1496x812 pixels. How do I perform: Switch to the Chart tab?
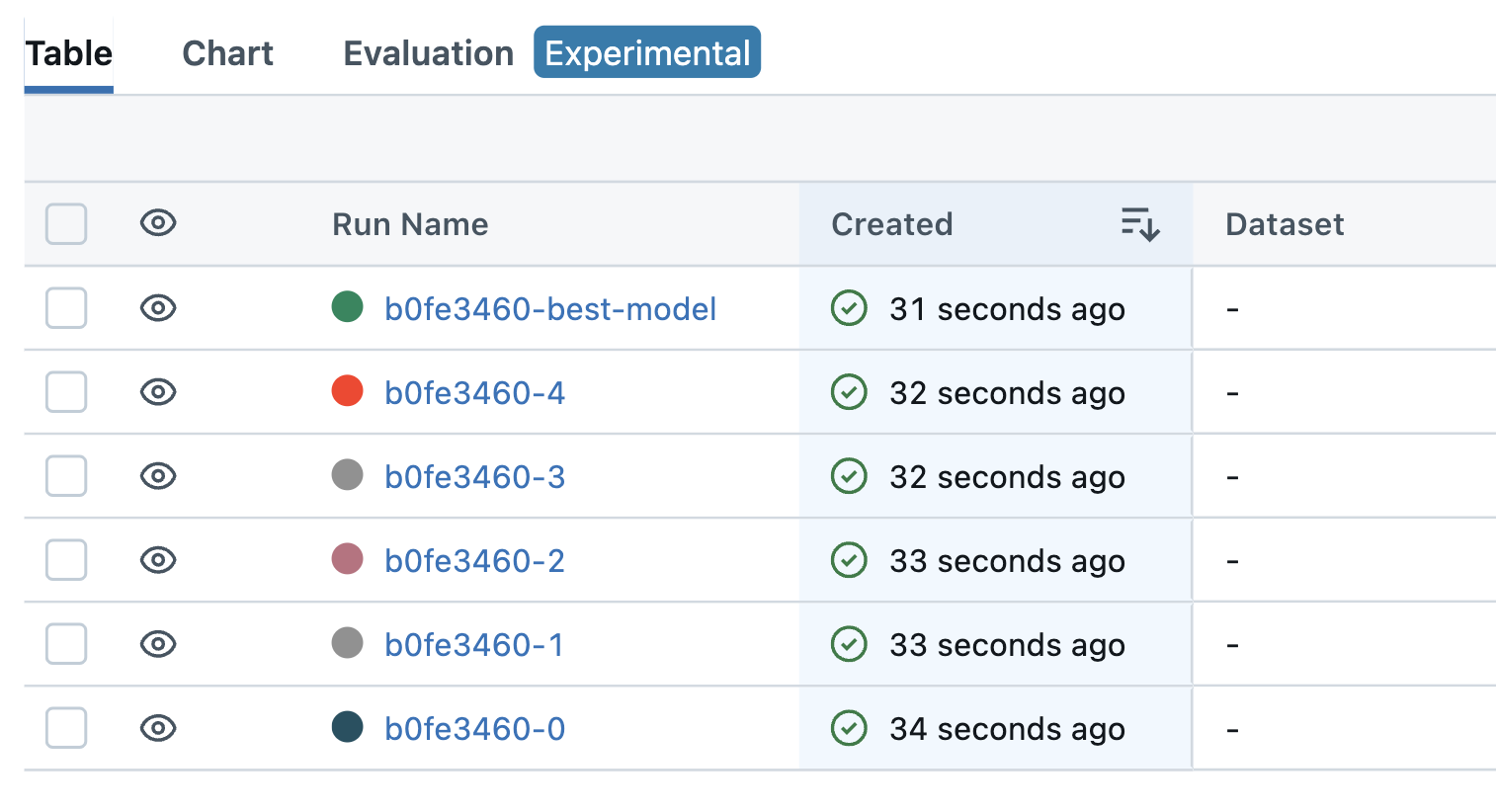tap(227, 53)
